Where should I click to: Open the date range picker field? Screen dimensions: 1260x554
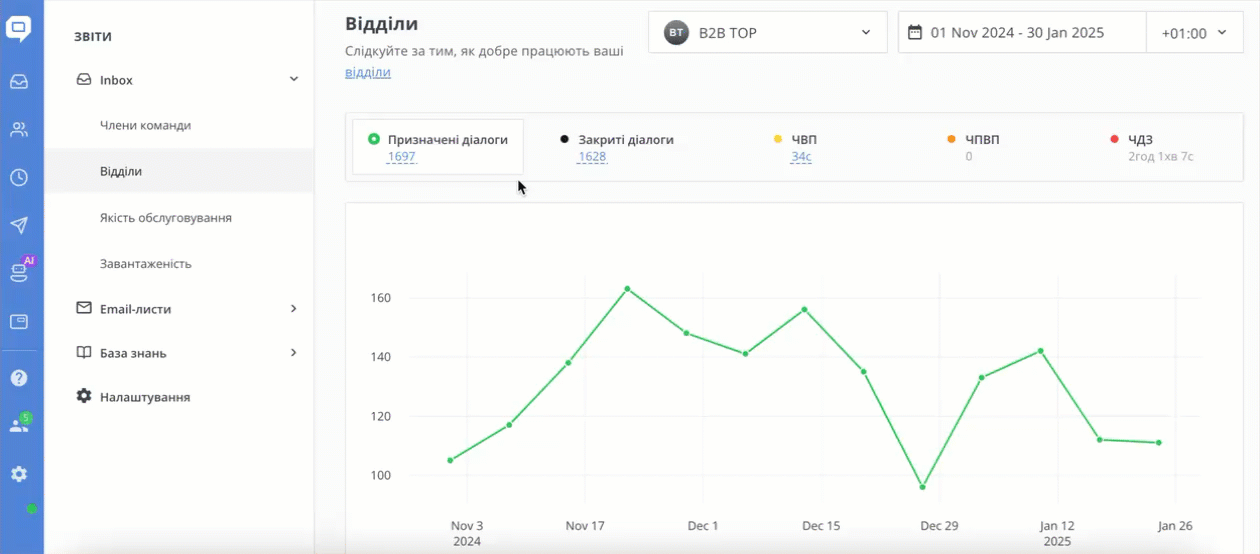(x=1021, y=33)
